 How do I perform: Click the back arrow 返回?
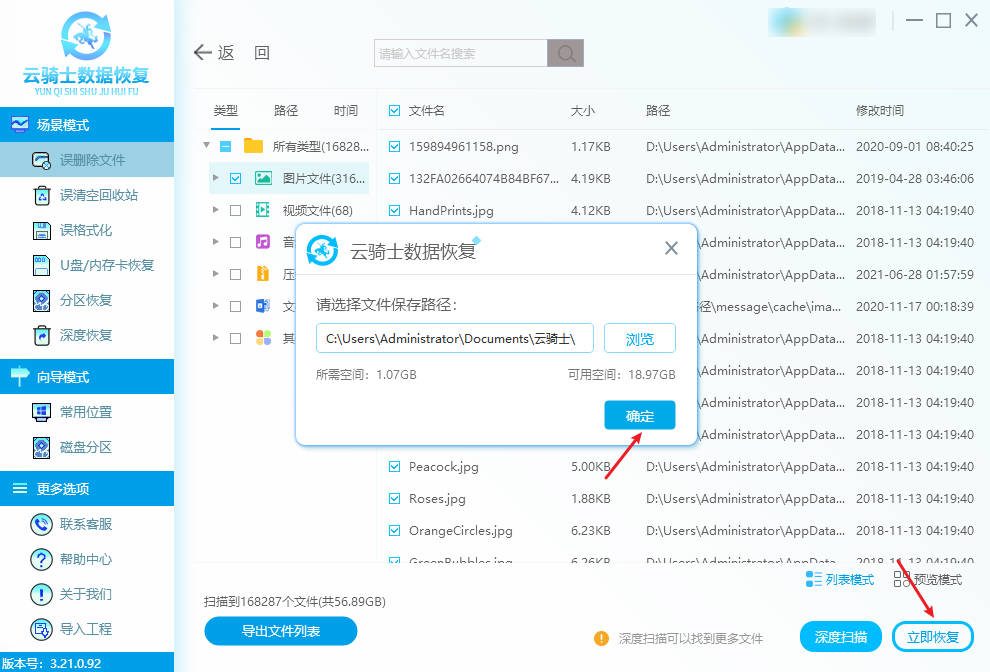pos(231,53)
